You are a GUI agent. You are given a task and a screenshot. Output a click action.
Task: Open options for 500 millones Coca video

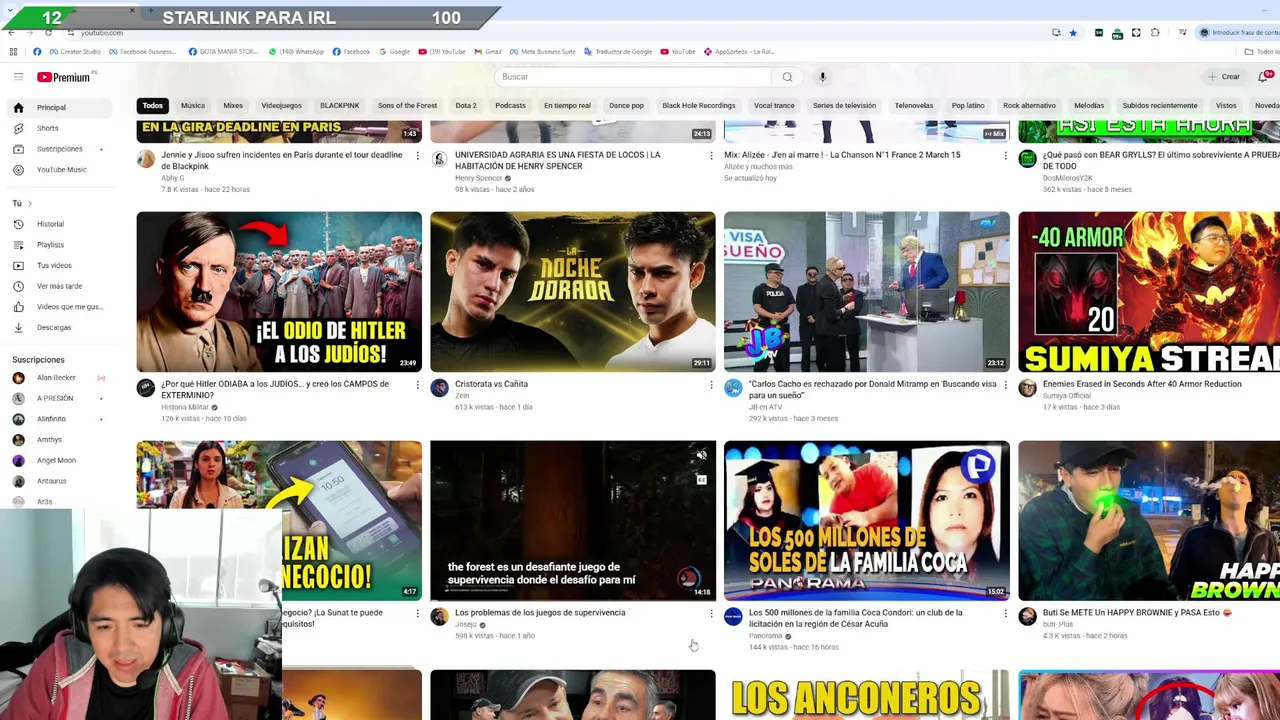pyautogui.click(x=1005, y=614)
